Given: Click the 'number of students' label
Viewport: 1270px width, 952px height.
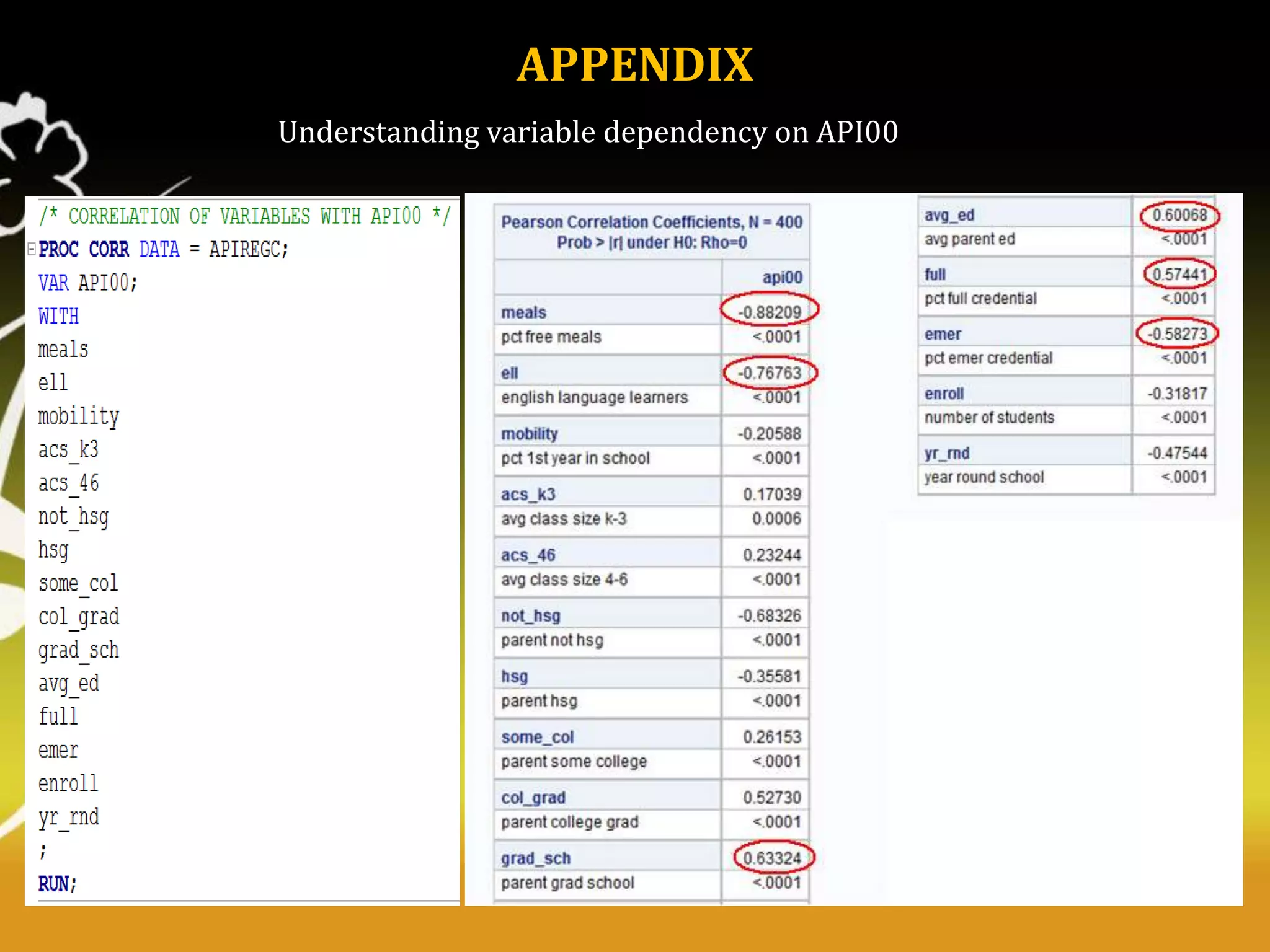Looking at the screenshot, I should [x=990, y=418].
